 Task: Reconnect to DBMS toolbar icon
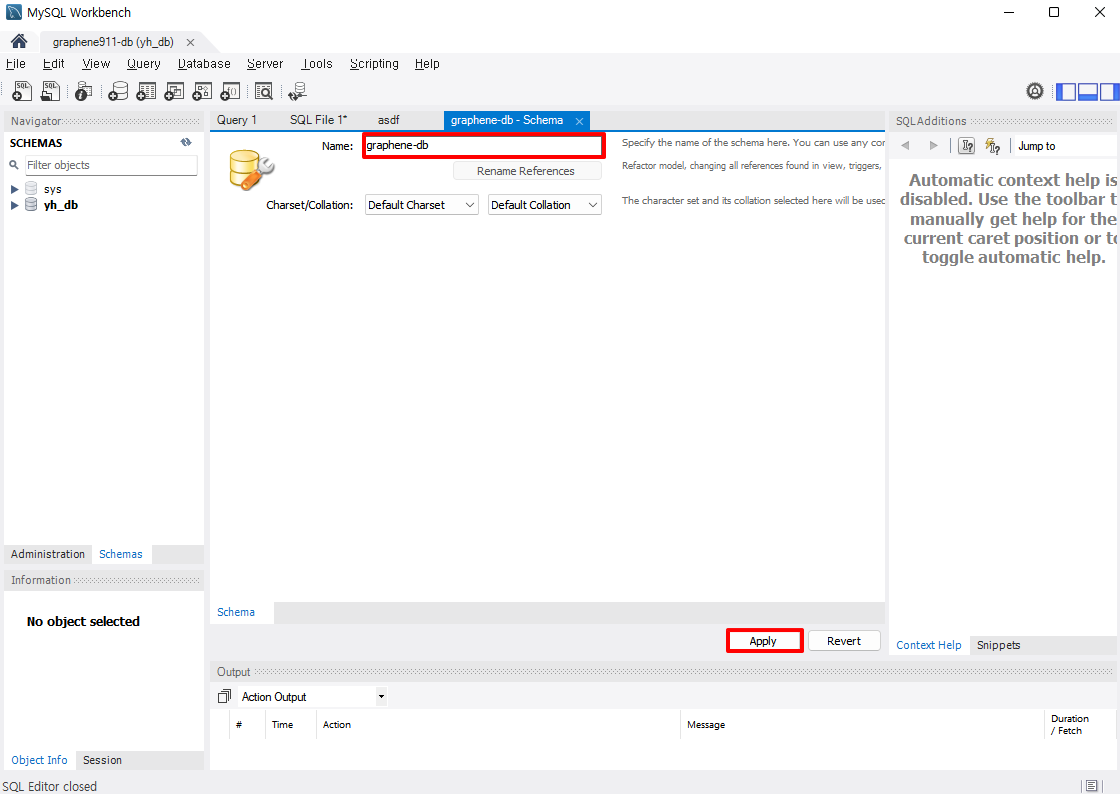(x=297, y=91)
